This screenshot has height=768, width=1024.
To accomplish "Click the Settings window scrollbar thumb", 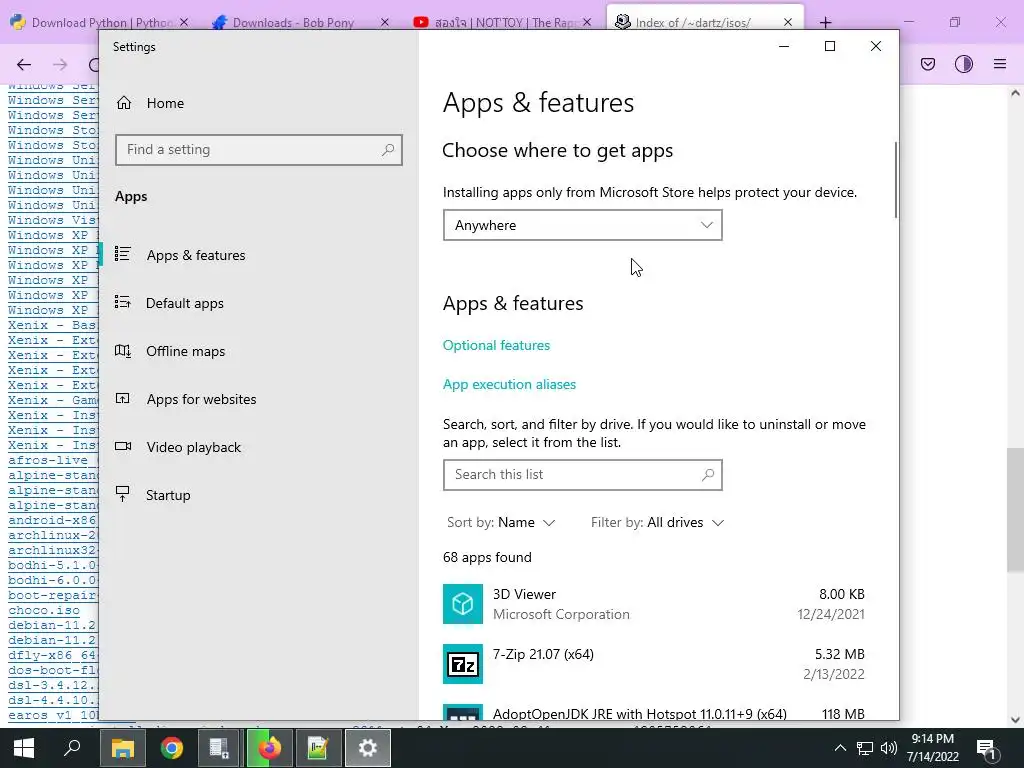I will coord(896,180).
